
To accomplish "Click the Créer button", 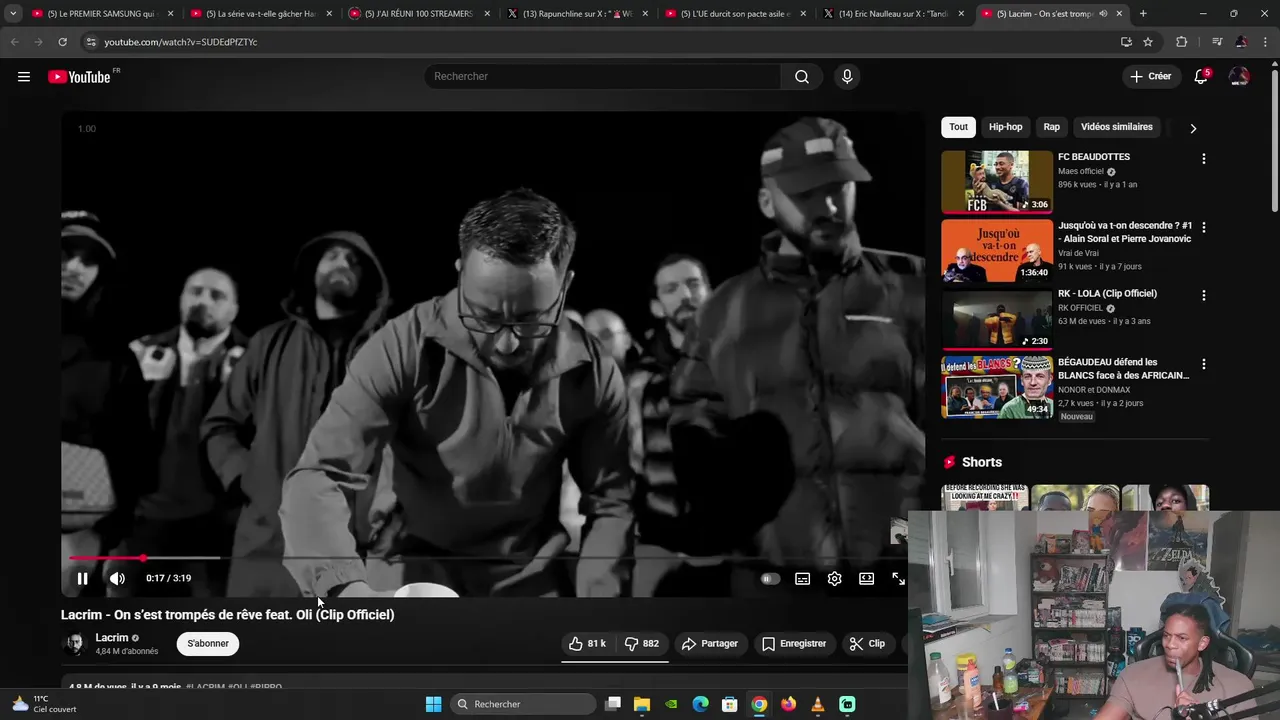I will coord(1150,77).
